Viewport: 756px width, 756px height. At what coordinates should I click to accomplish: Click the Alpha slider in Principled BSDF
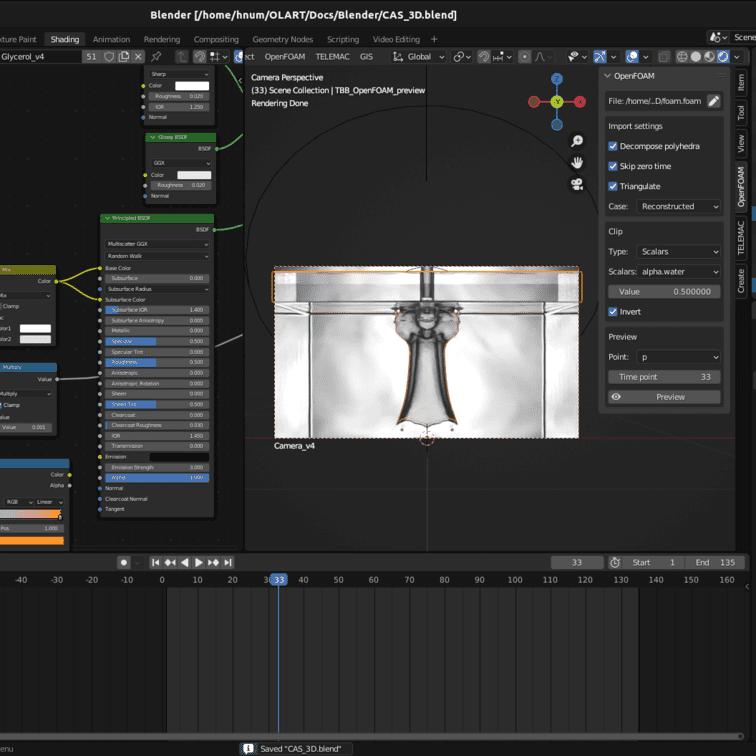tap(157, 477)
